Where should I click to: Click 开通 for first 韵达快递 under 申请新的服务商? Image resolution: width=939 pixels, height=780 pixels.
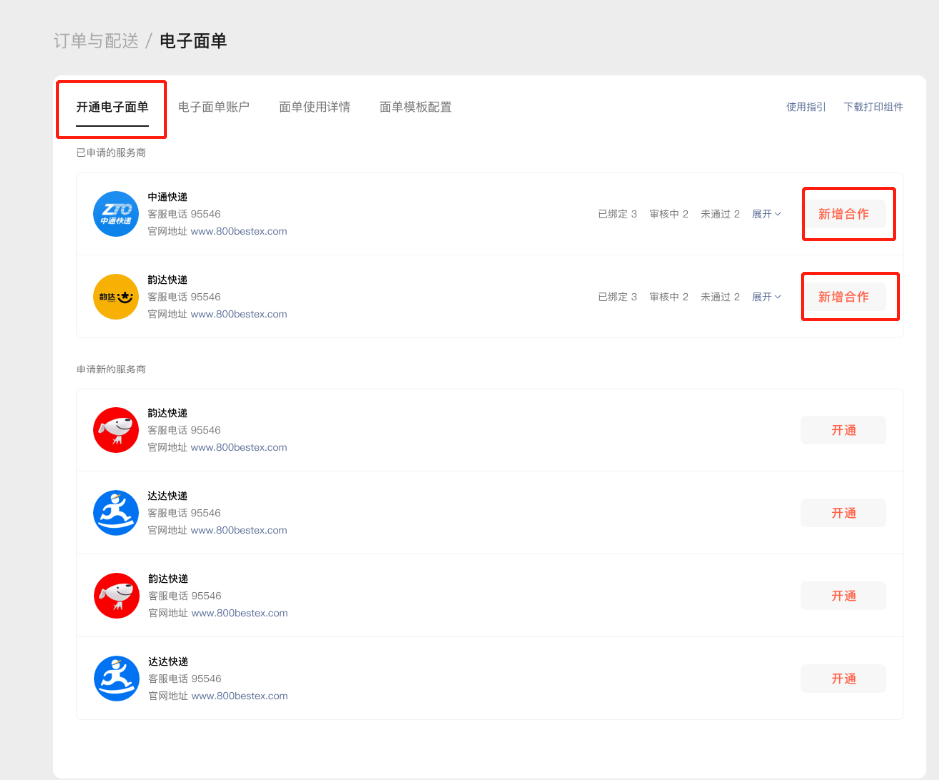click(x=843, y=430)
